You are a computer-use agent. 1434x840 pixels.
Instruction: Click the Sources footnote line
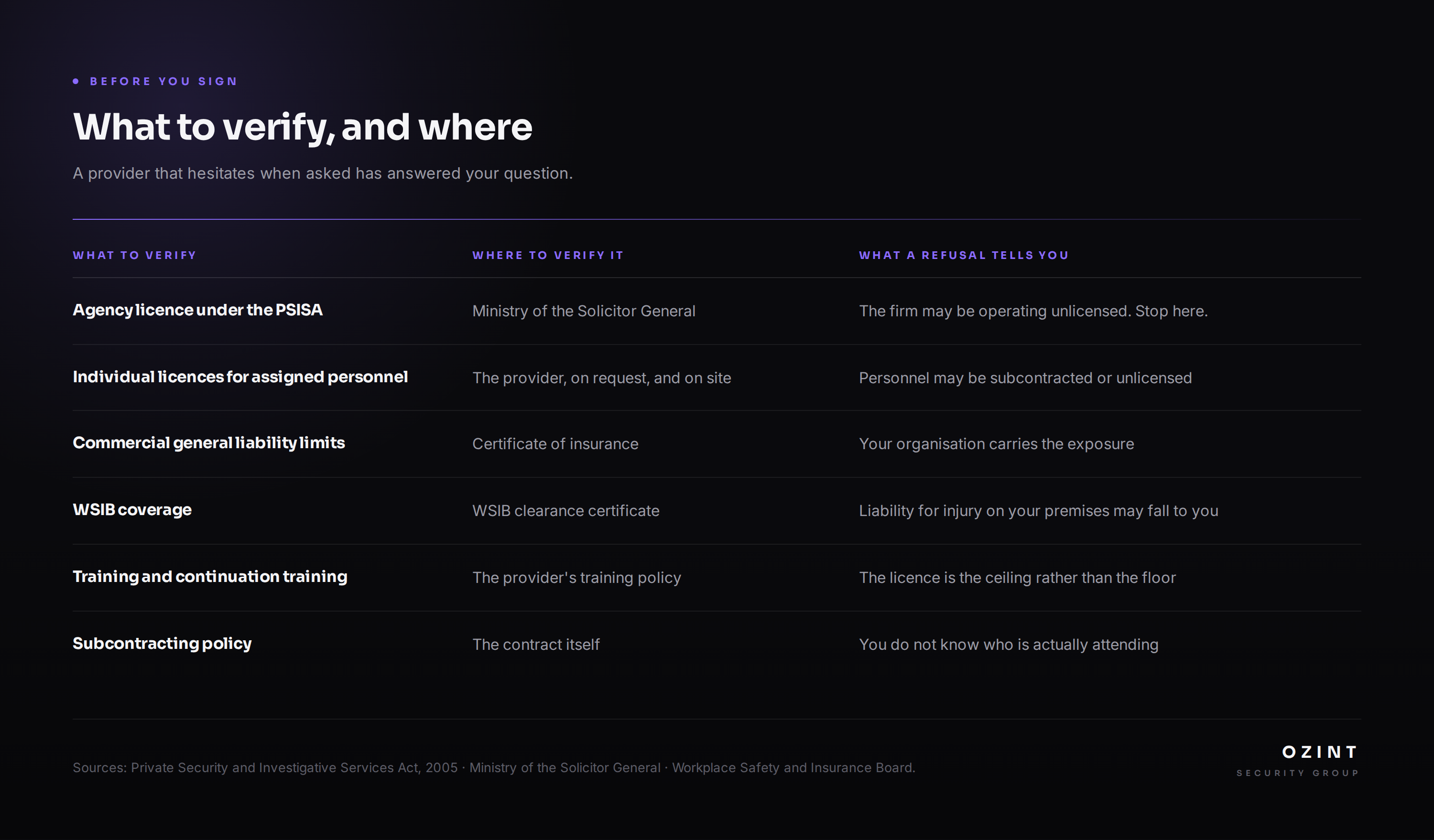[x=494, y=768]
